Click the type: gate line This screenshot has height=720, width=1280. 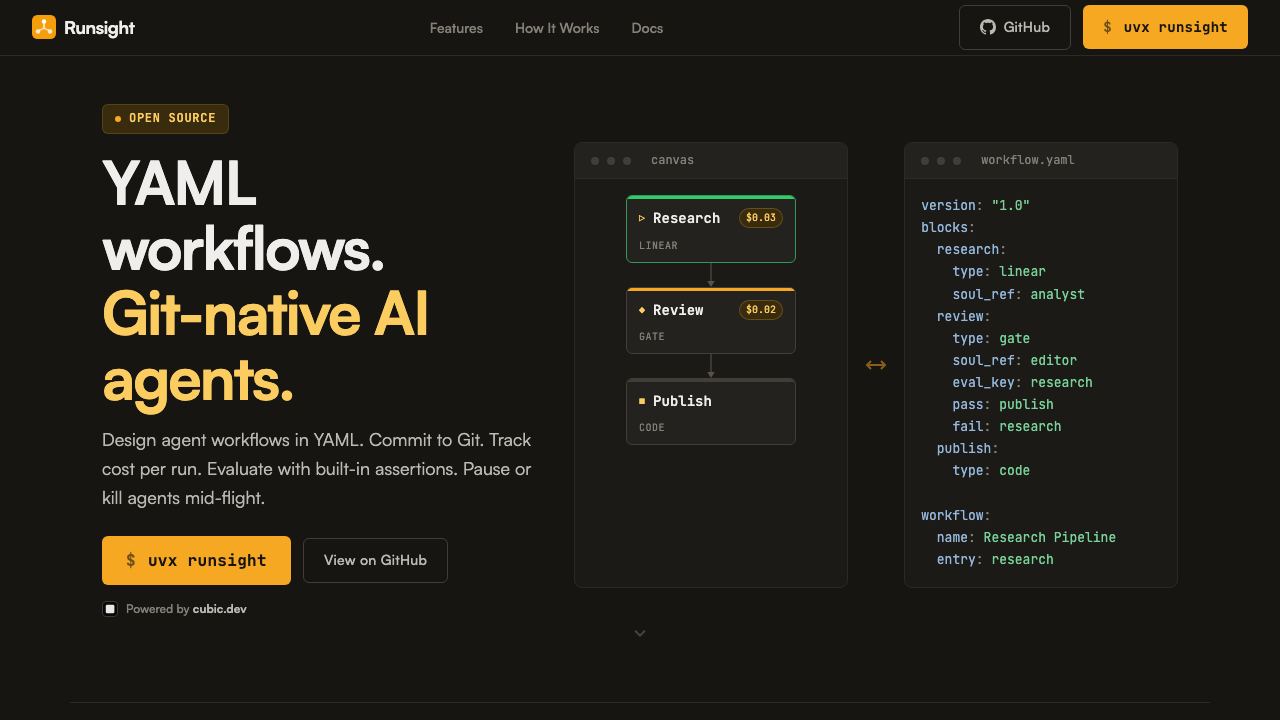pos(991,338)
